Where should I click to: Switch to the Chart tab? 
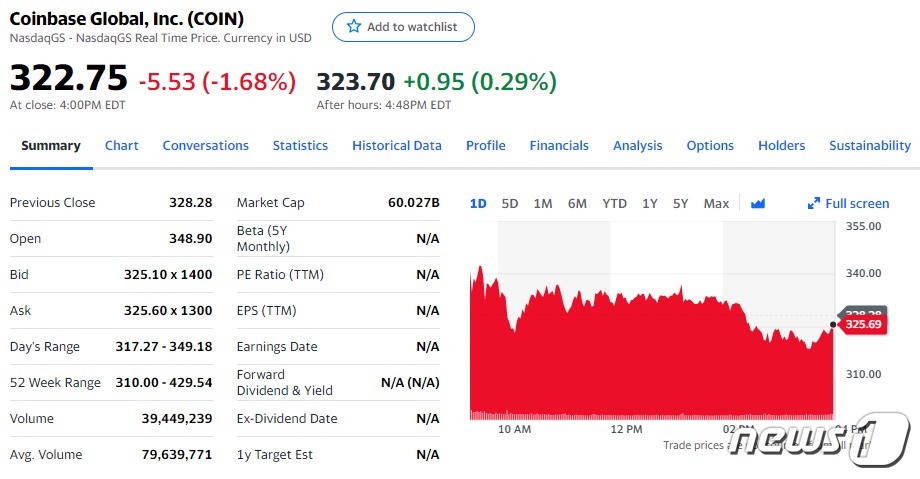[122, 145]
